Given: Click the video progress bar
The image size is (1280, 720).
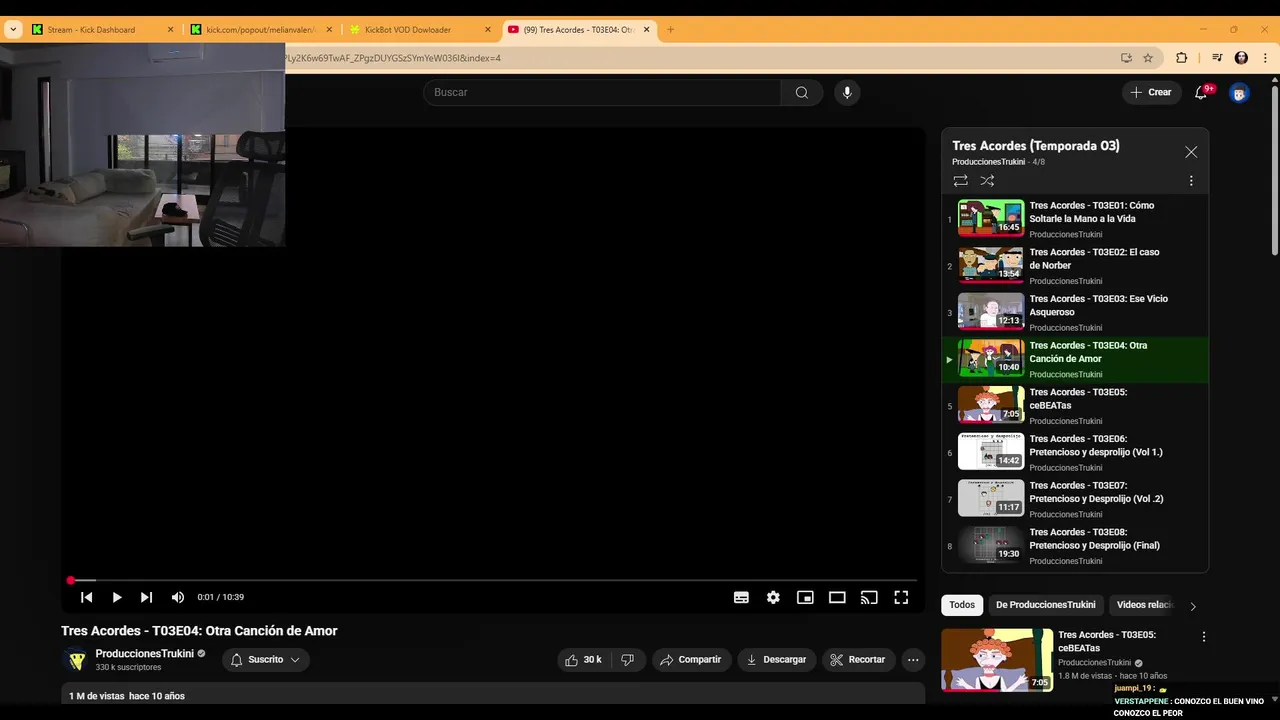Looking at the screenshot, I should tap(492, 580).
